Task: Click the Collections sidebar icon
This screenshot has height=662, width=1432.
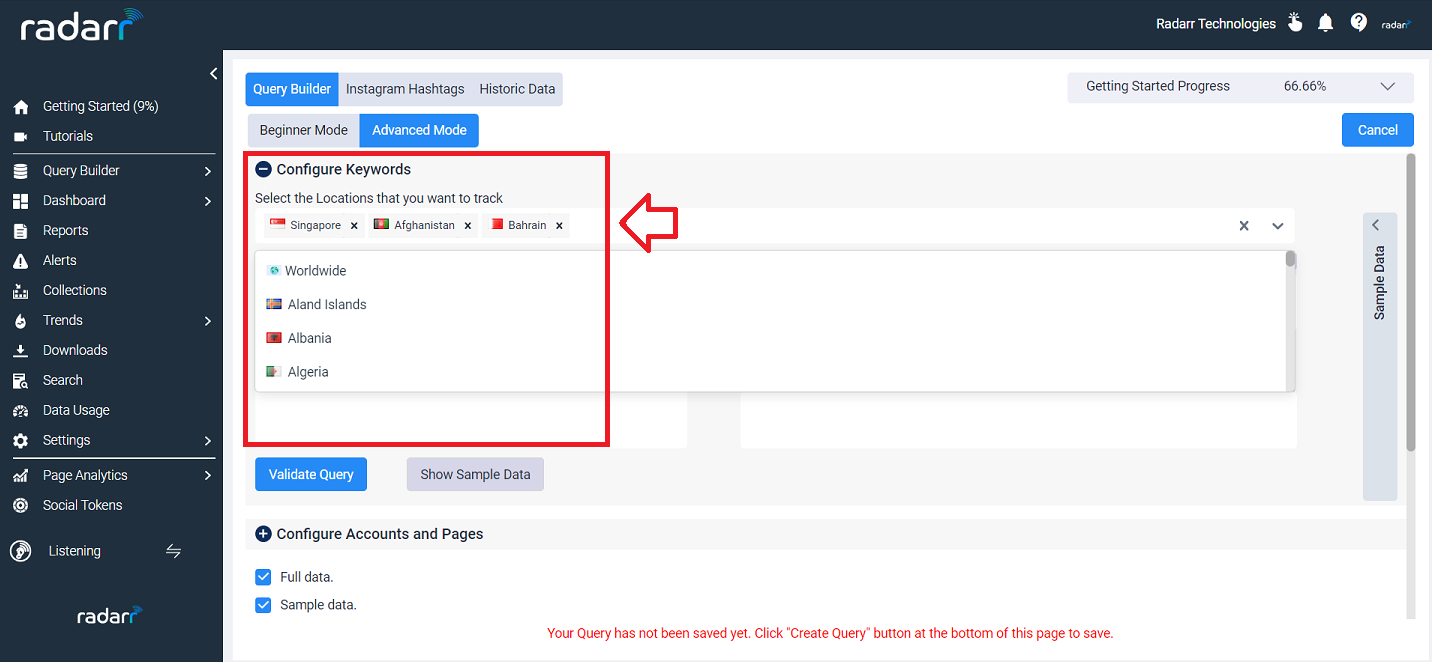Action: pos(20,290)
